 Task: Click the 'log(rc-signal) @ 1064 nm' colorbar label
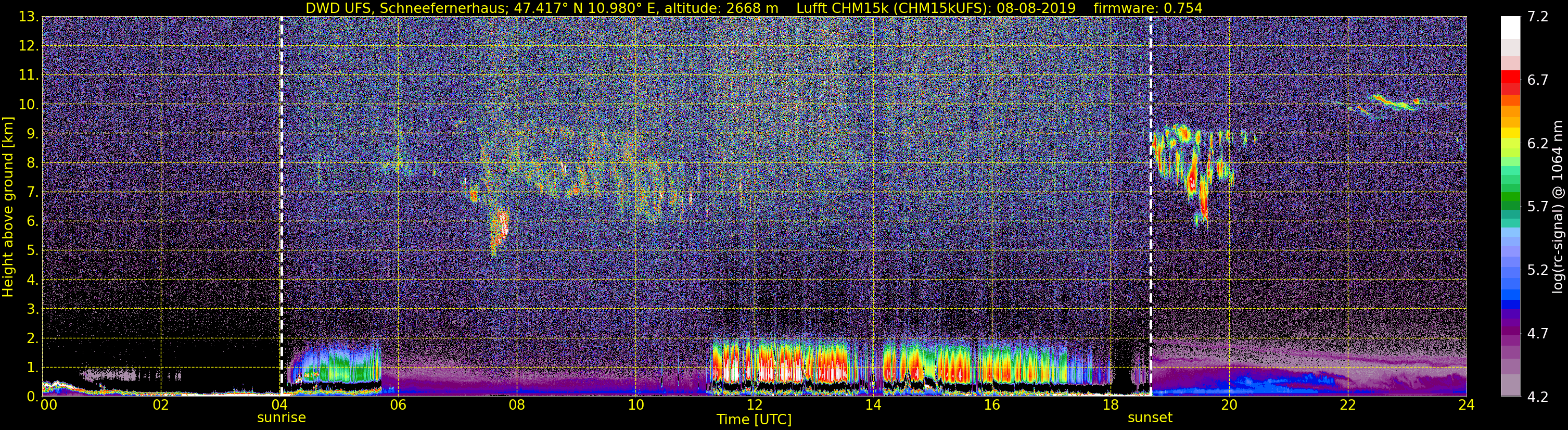click(1559, 207)
